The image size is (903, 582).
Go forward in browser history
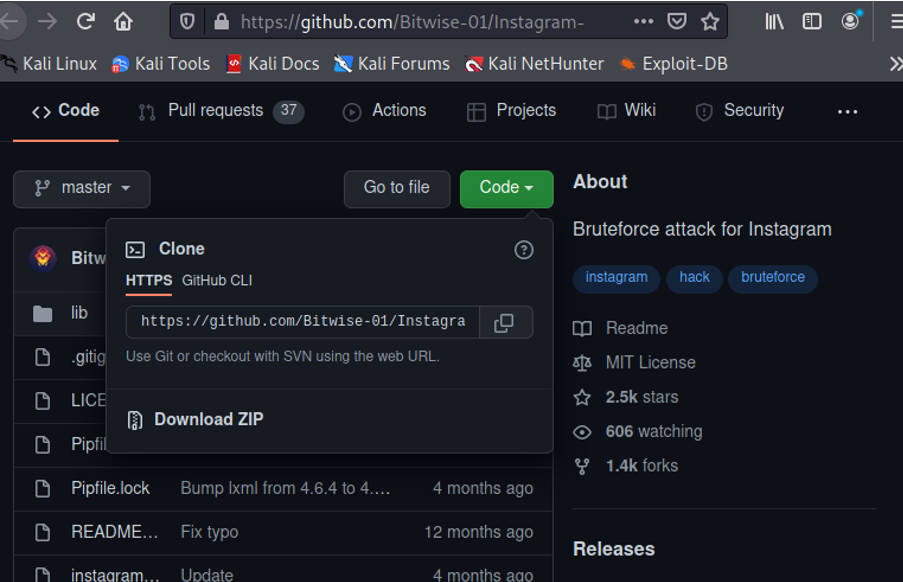(47, 22)
